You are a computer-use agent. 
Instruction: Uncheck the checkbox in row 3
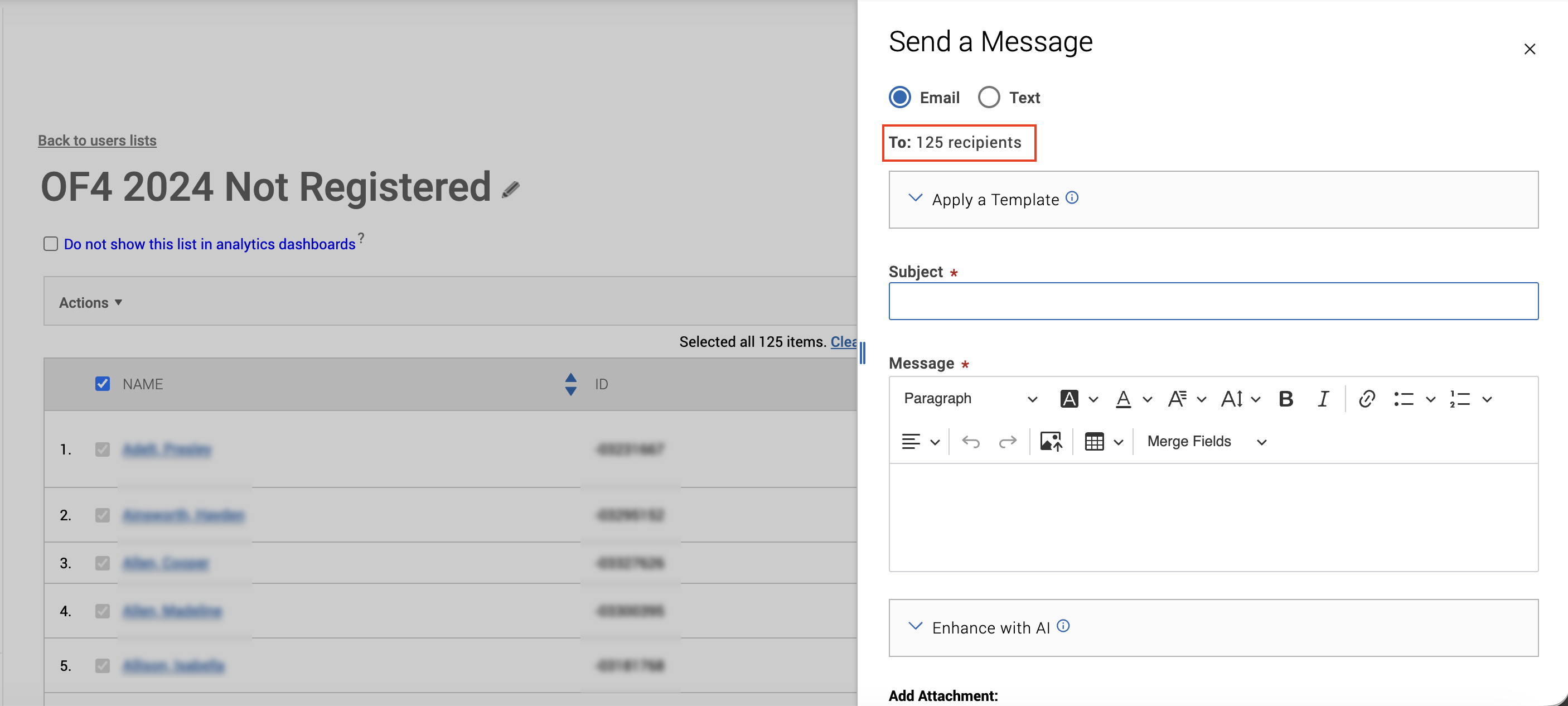pyautogui.click(x=102, y=563)
